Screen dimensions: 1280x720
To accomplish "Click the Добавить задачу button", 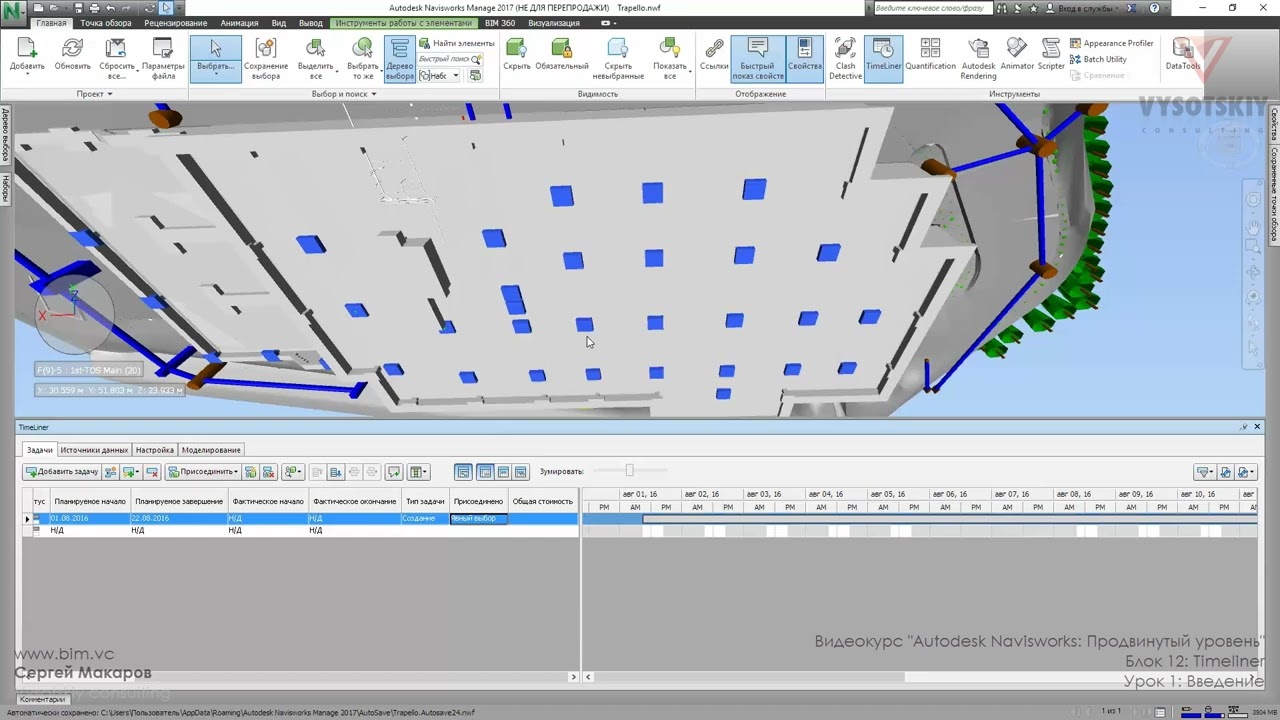I will 62,472.
